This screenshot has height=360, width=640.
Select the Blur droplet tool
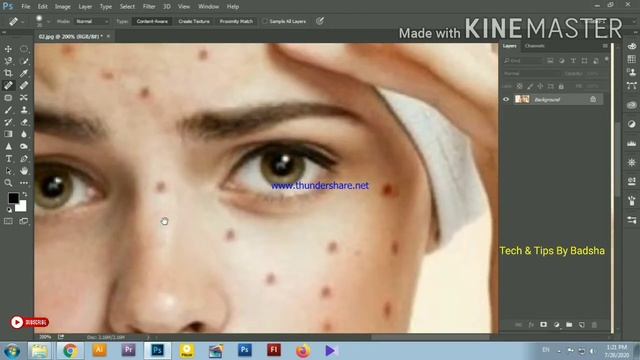(x=24, y=134)
